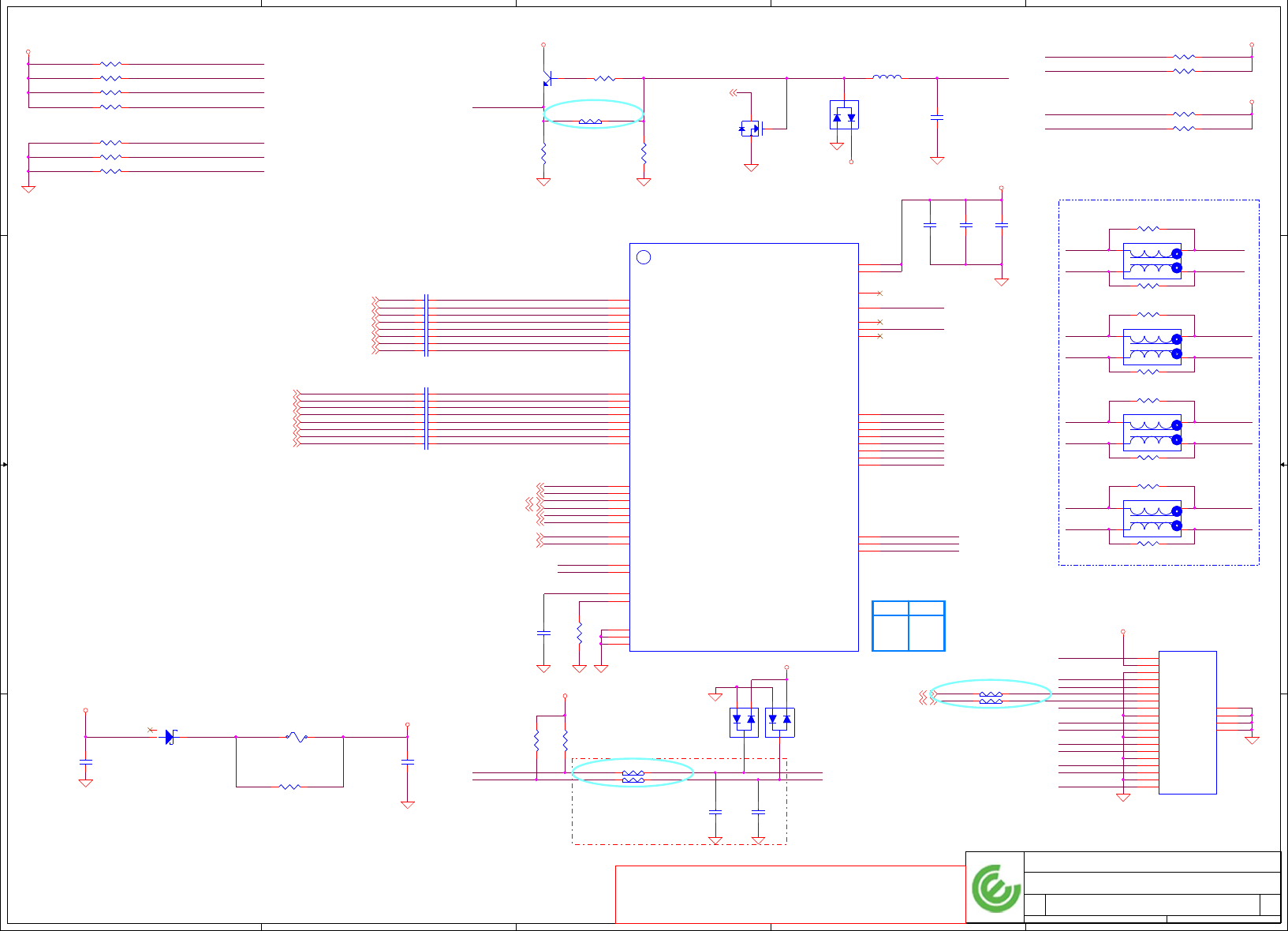Select the lower bus bracket left of the IC
This screenshot has height=931, width=1288.
(x=426, y=418)
